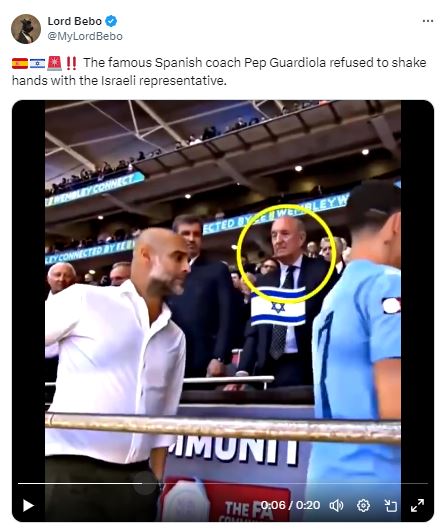Open the three-dot more options menu

click(x=428, y=21)
